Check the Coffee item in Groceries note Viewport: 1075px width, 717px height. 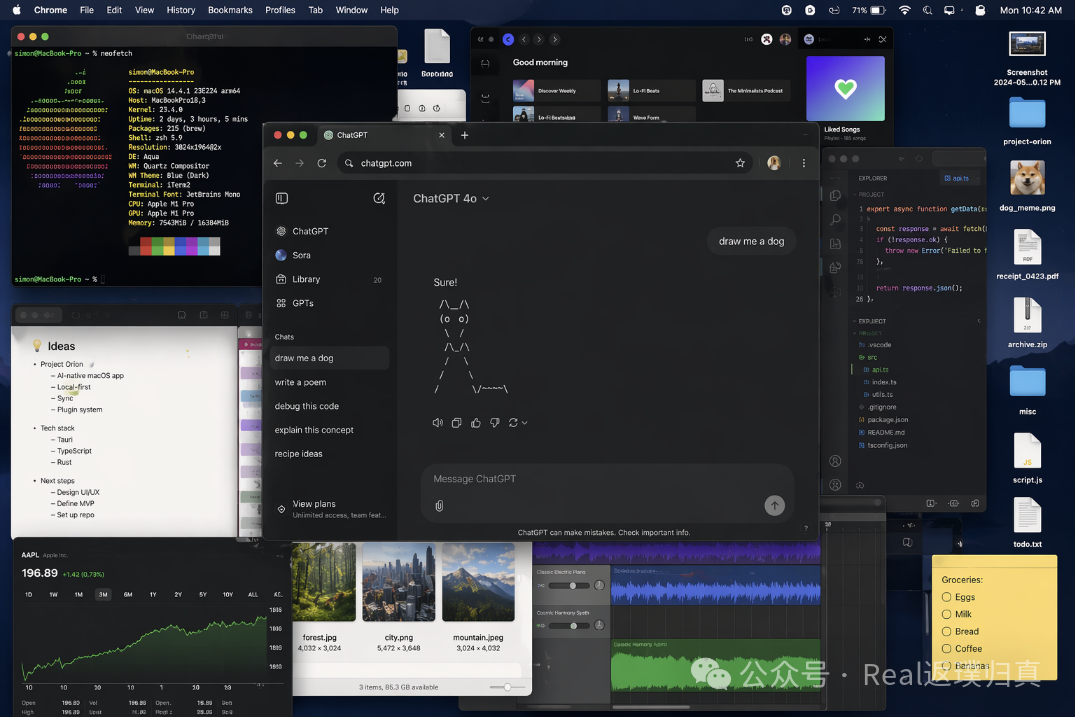click(x=947, y=648)
